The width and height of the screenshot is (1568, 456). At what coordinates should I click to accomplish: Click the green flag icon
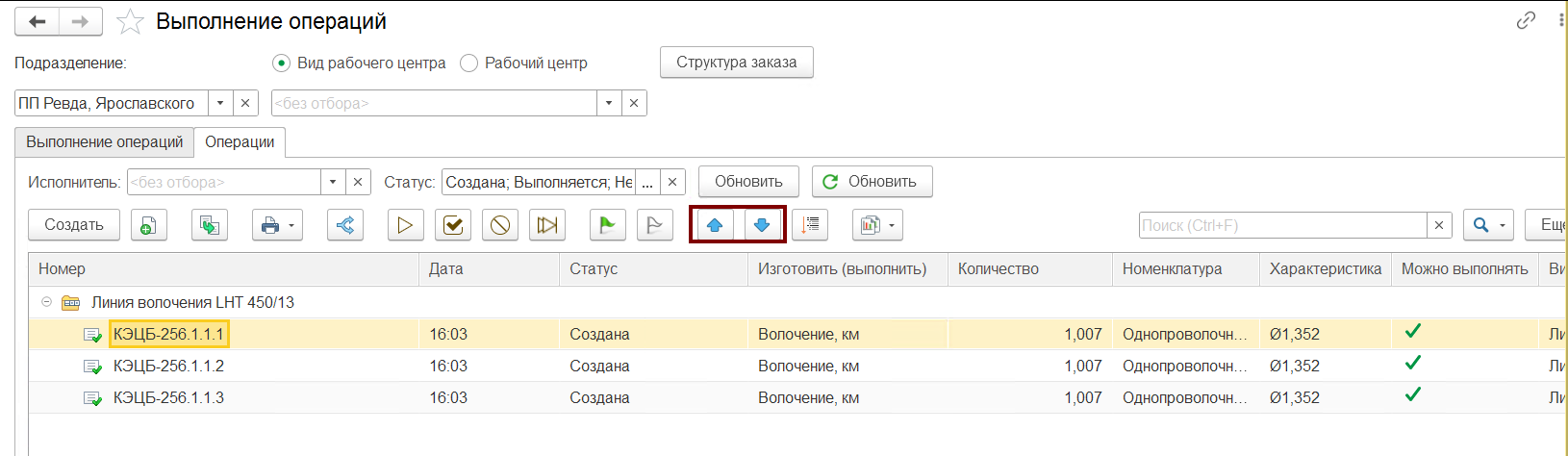click(x=607, y=225)
